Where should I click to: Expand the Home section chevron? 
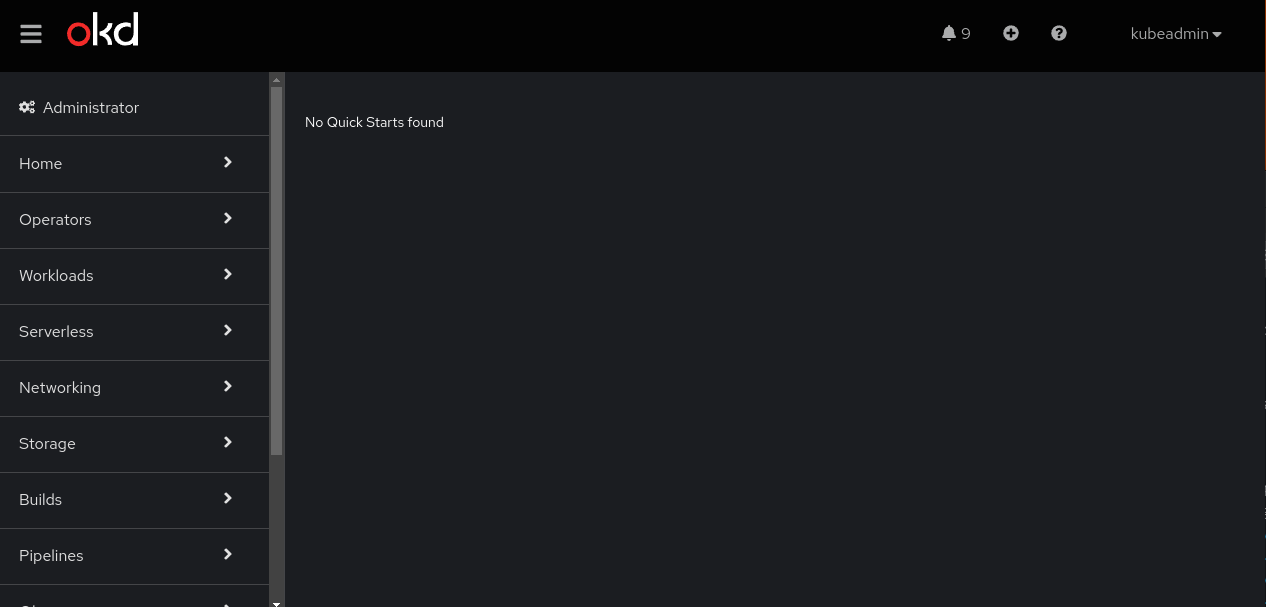click(228, 162)
